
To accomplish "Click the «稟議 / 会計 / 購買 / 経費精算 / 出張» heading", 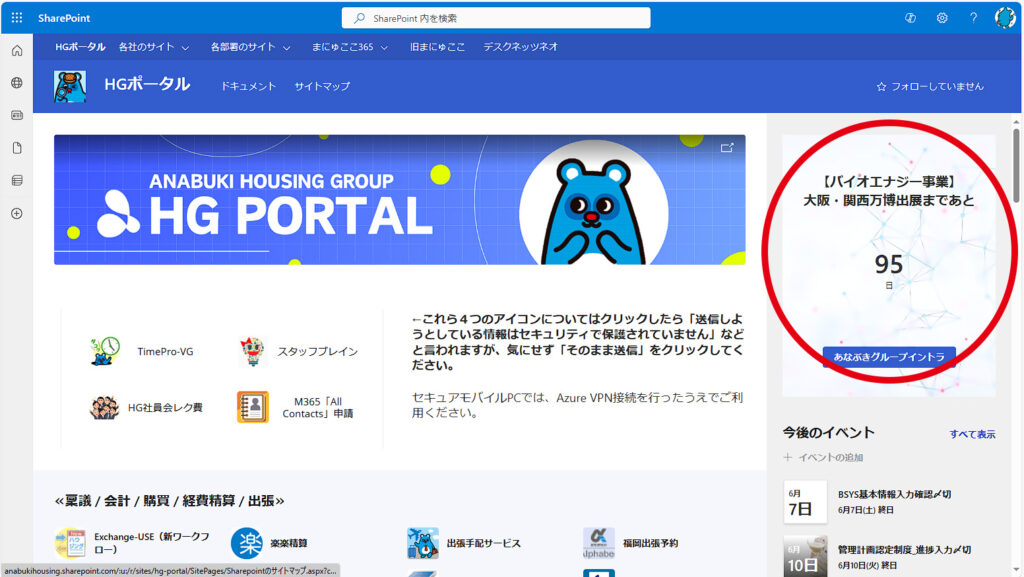I will [170, 501].
